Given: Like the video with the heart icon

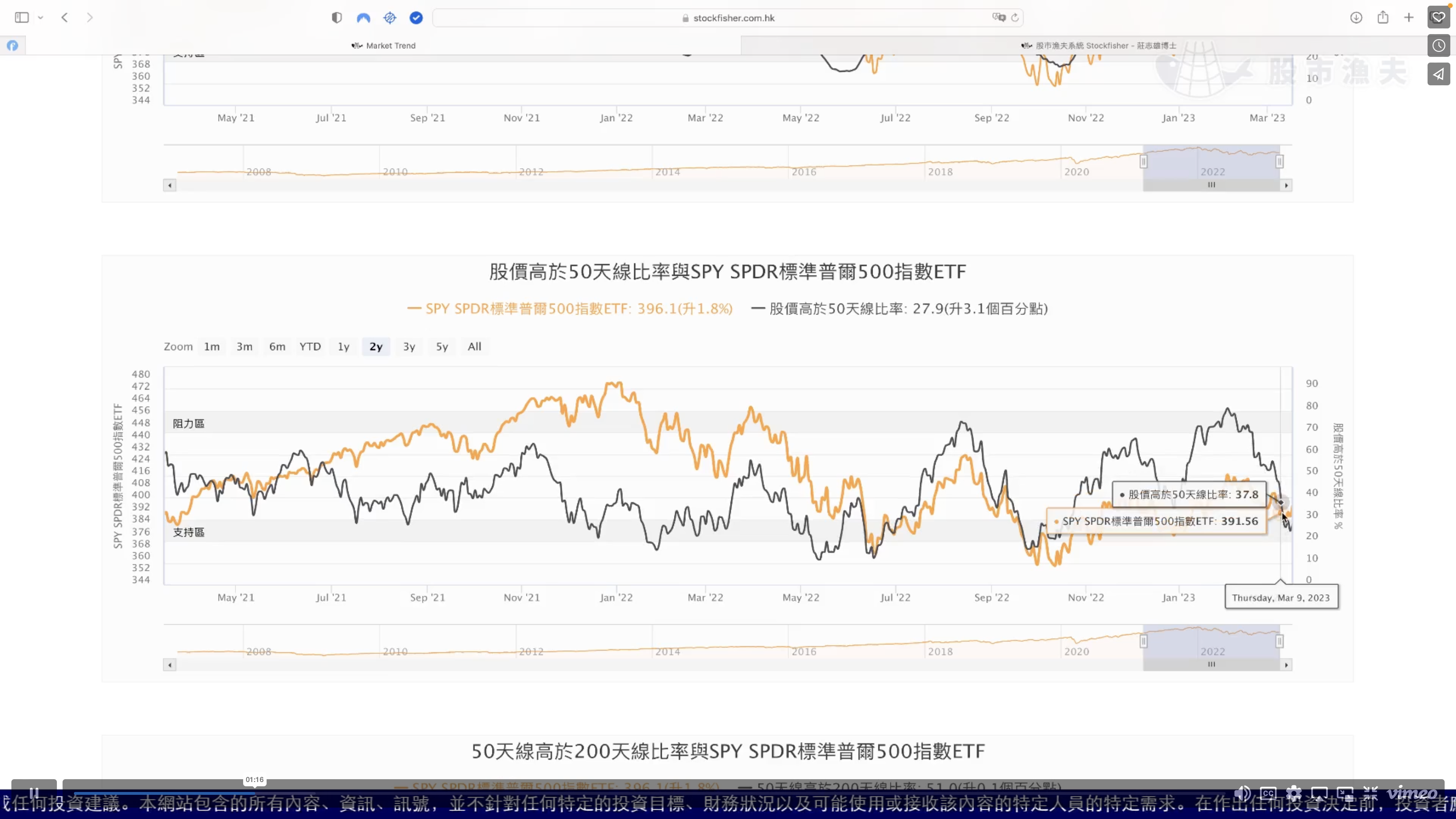Looking at the screenshot, I should (x=1439, y=17).
